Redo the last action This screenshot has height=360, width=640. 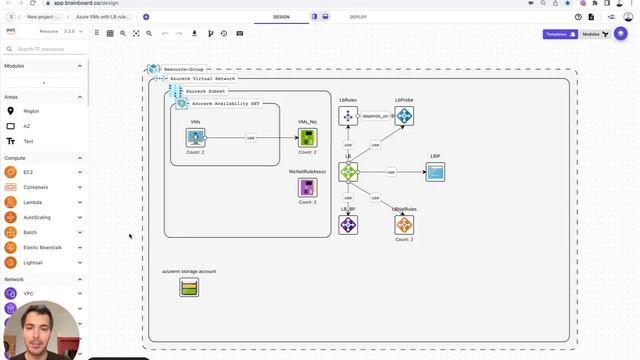tap(178, 33)
